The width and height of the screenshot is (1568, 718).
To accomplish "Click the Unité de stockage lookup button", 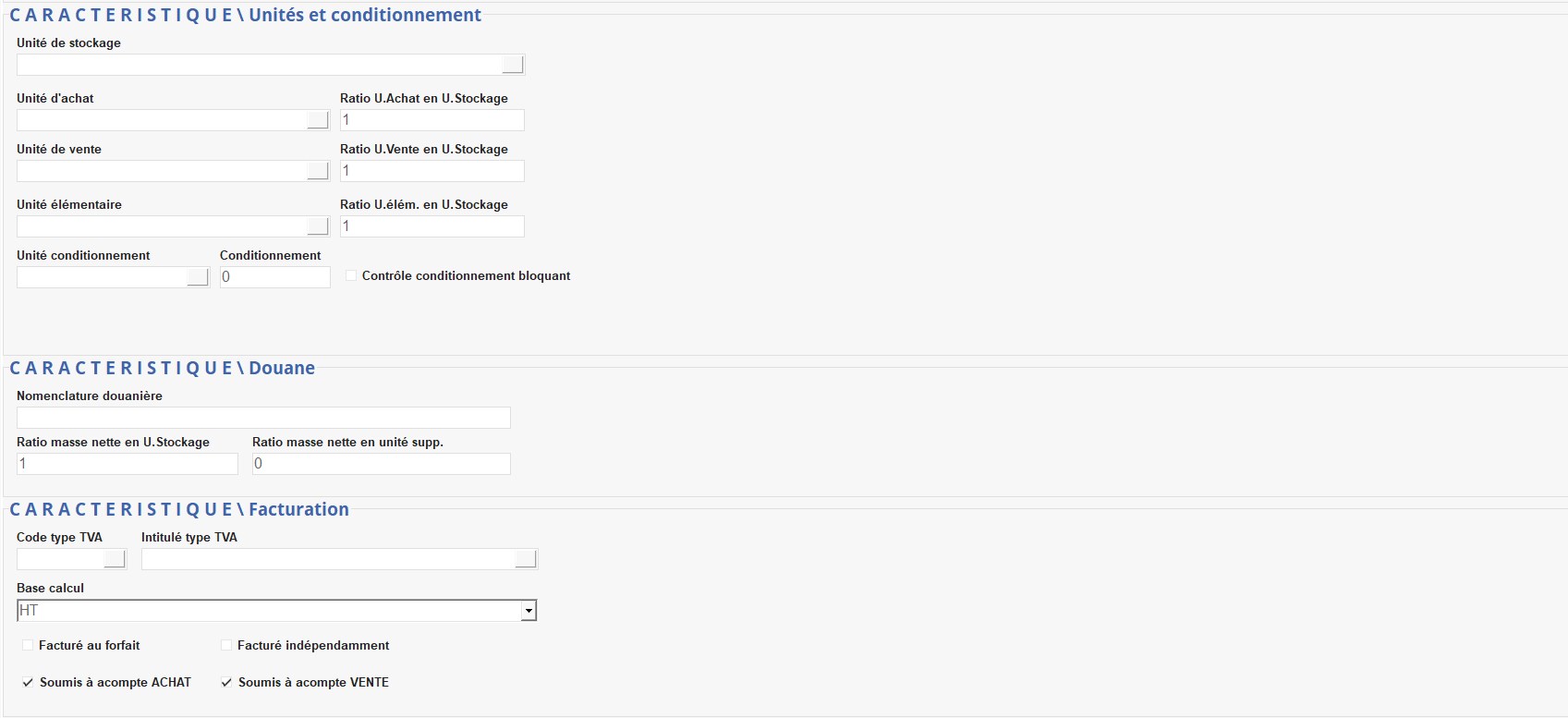I will tap(513, 65).
